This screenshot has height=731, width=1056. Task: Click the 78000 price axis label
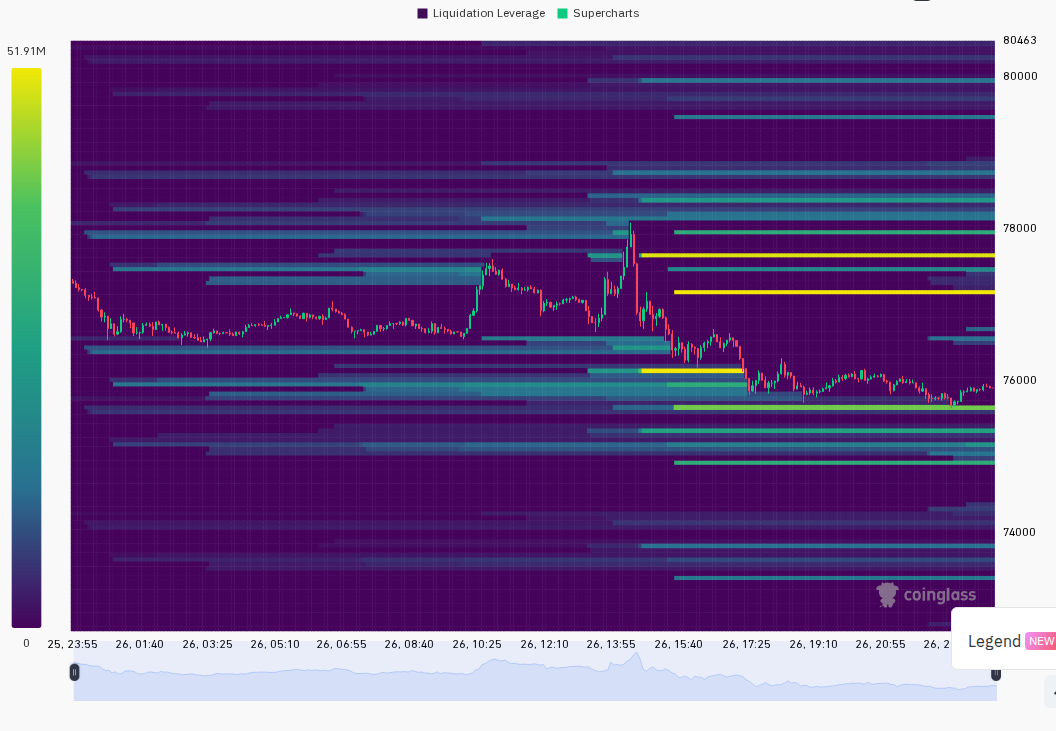tap(1020, 228)
